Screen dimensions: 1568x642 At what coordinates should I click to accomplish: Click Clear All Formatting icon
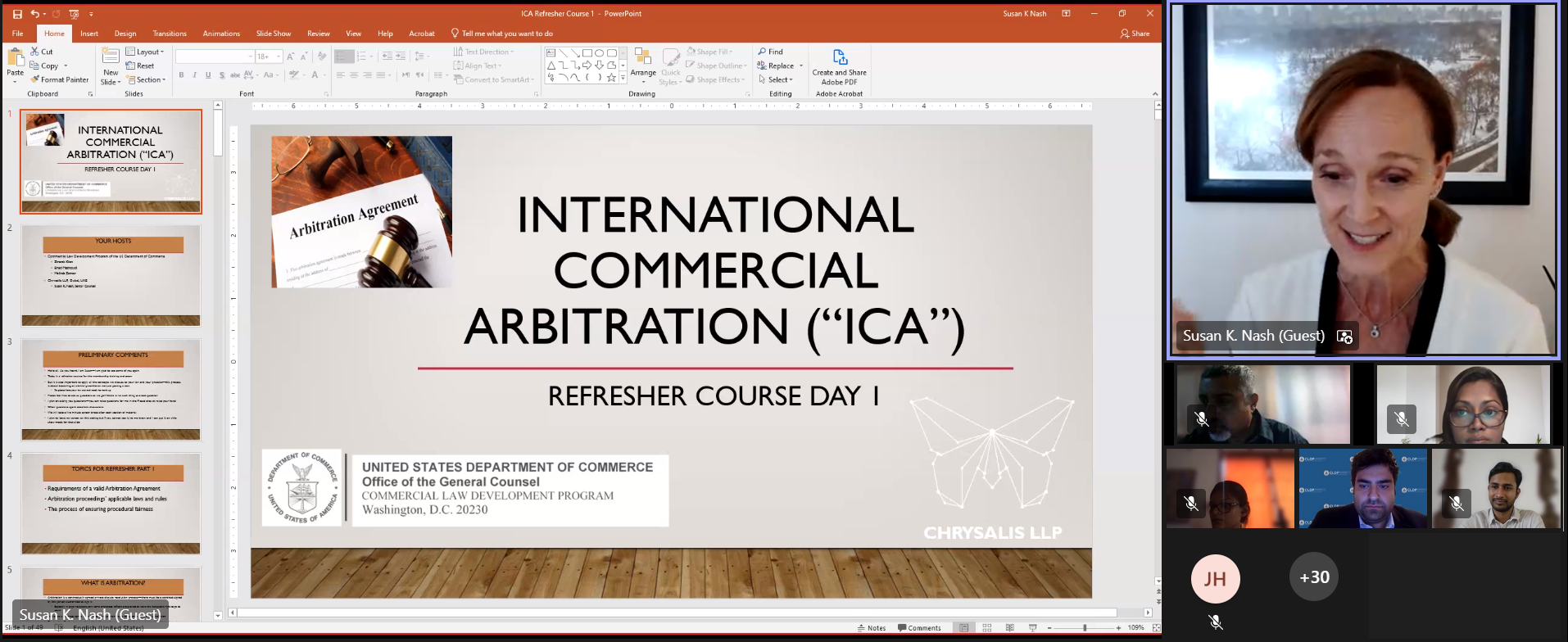pos(322,56)
